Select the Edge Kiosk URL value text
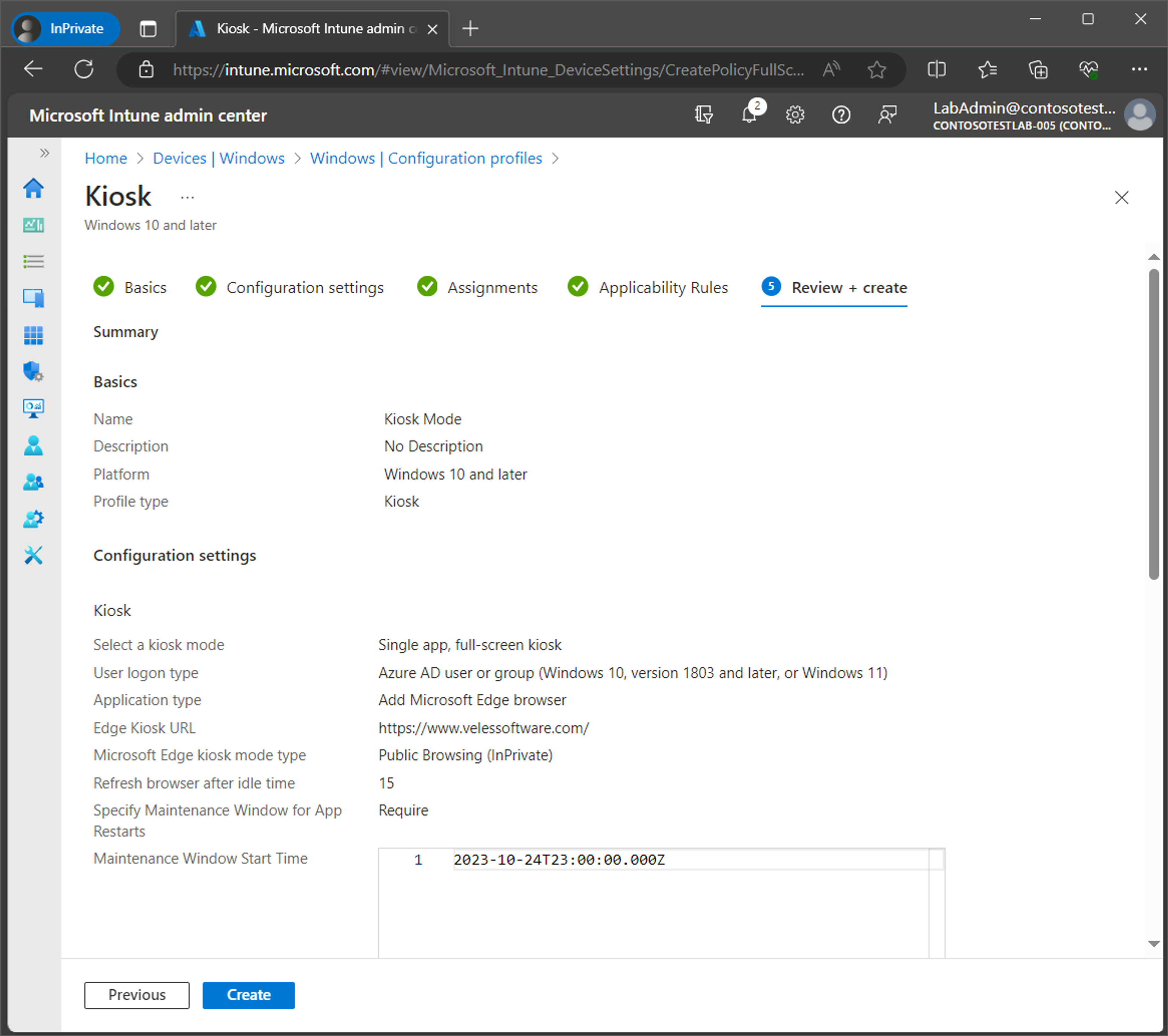Screen dimensions: 1168x1036 click(x=483, y=728)
